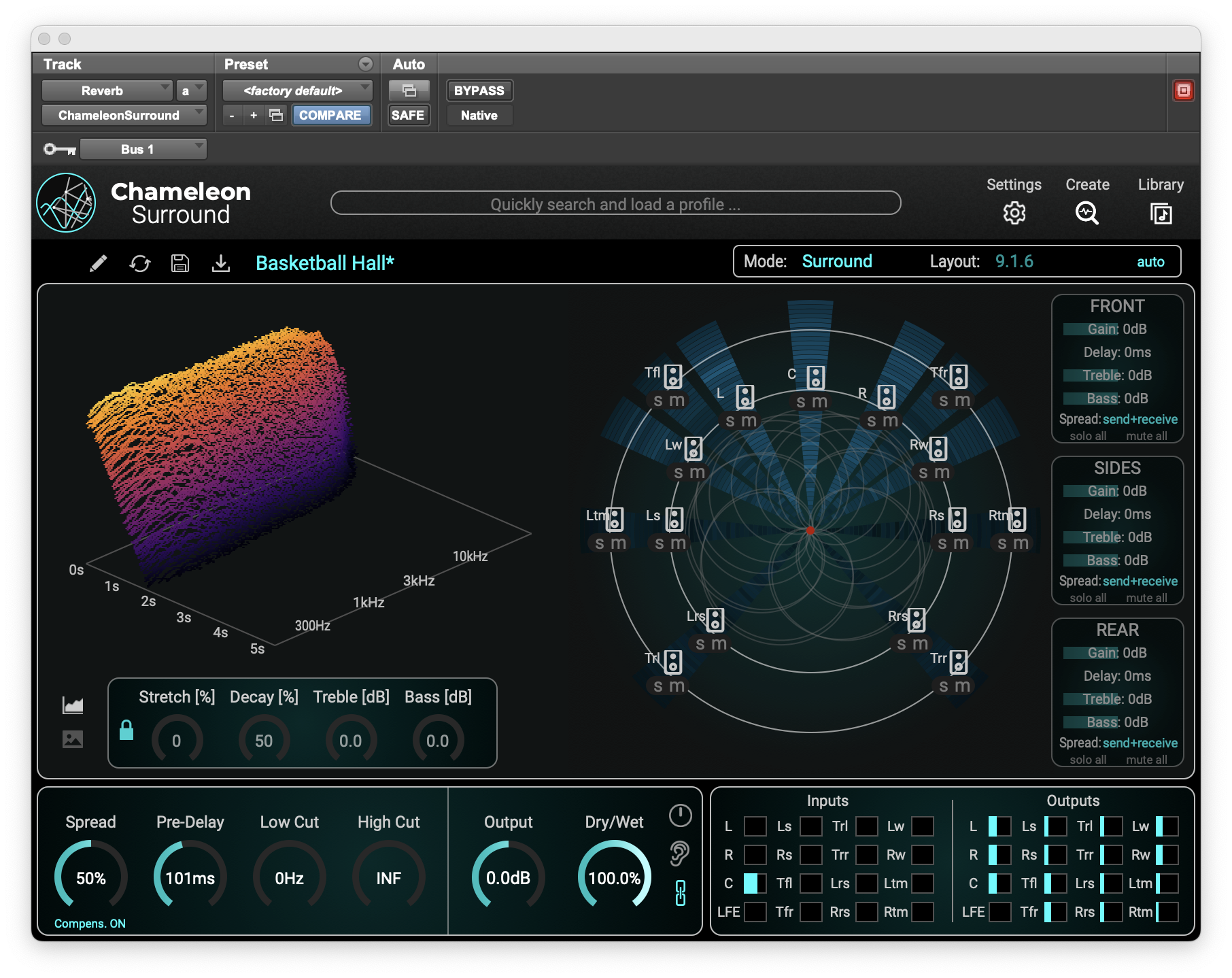Click the profile search field

tap(615, 204)
